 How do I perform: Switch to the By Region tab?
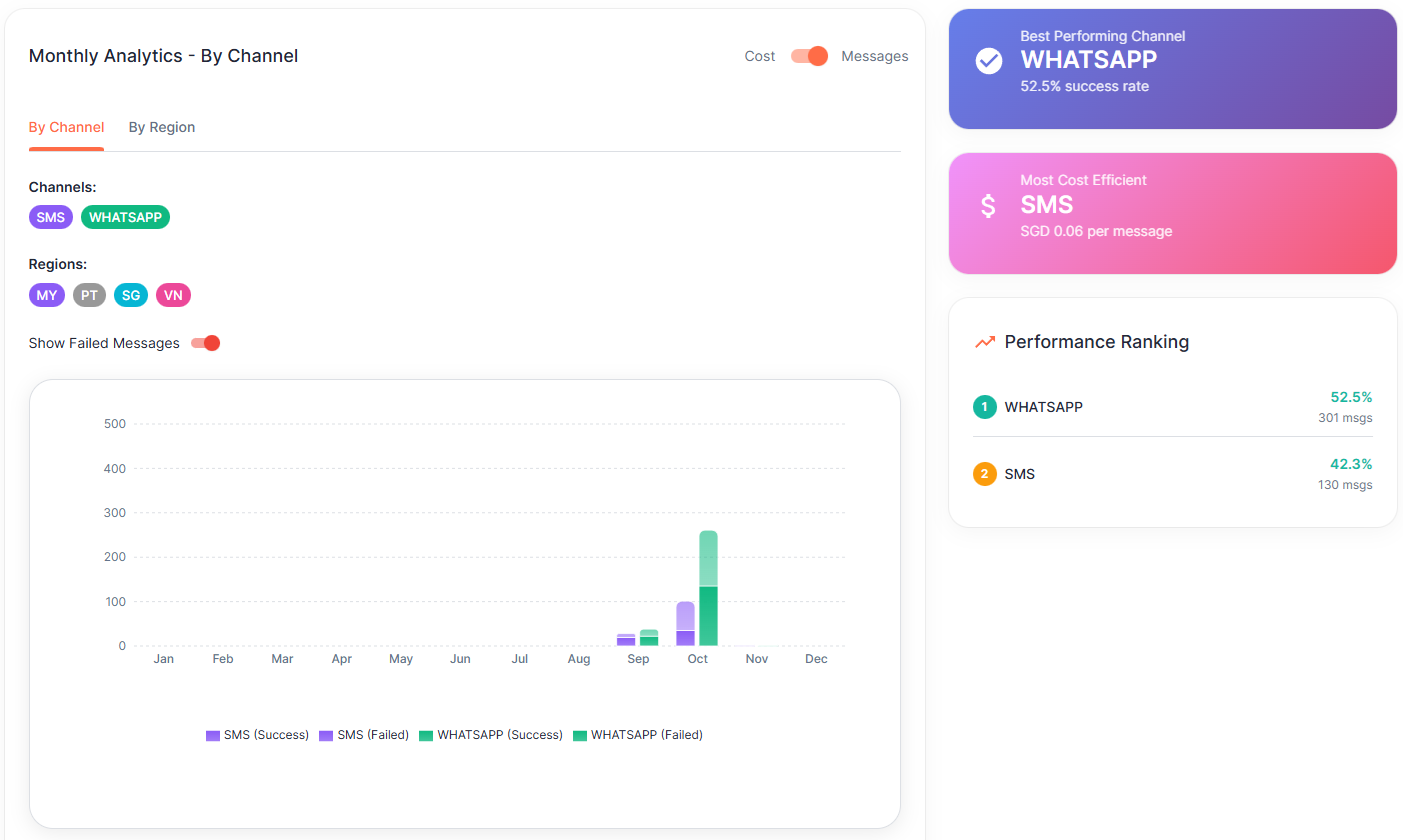162,127
